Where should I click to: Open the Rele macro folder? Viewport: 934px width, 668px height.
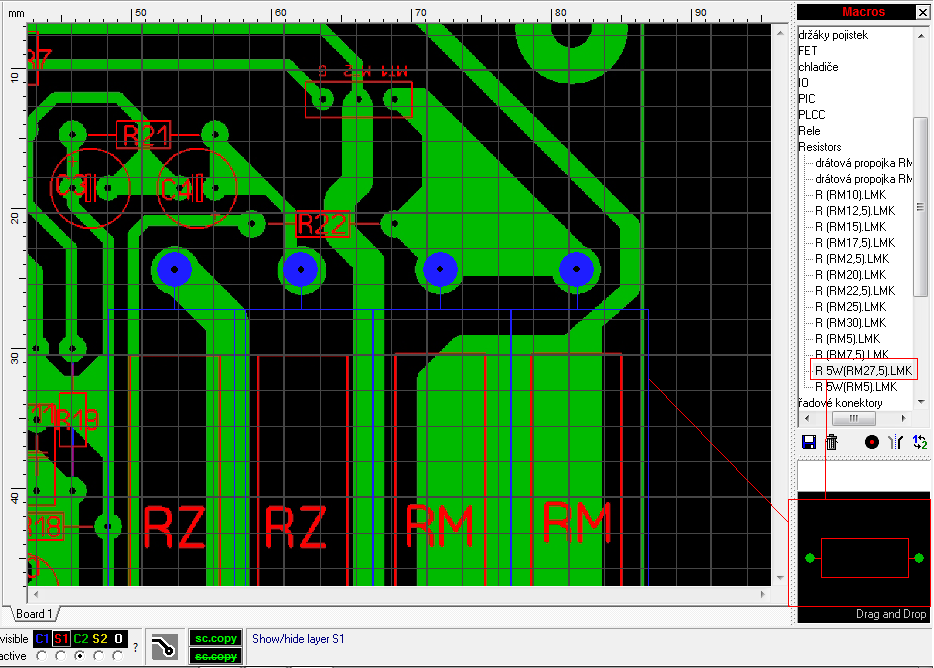(x=809, y=131)
